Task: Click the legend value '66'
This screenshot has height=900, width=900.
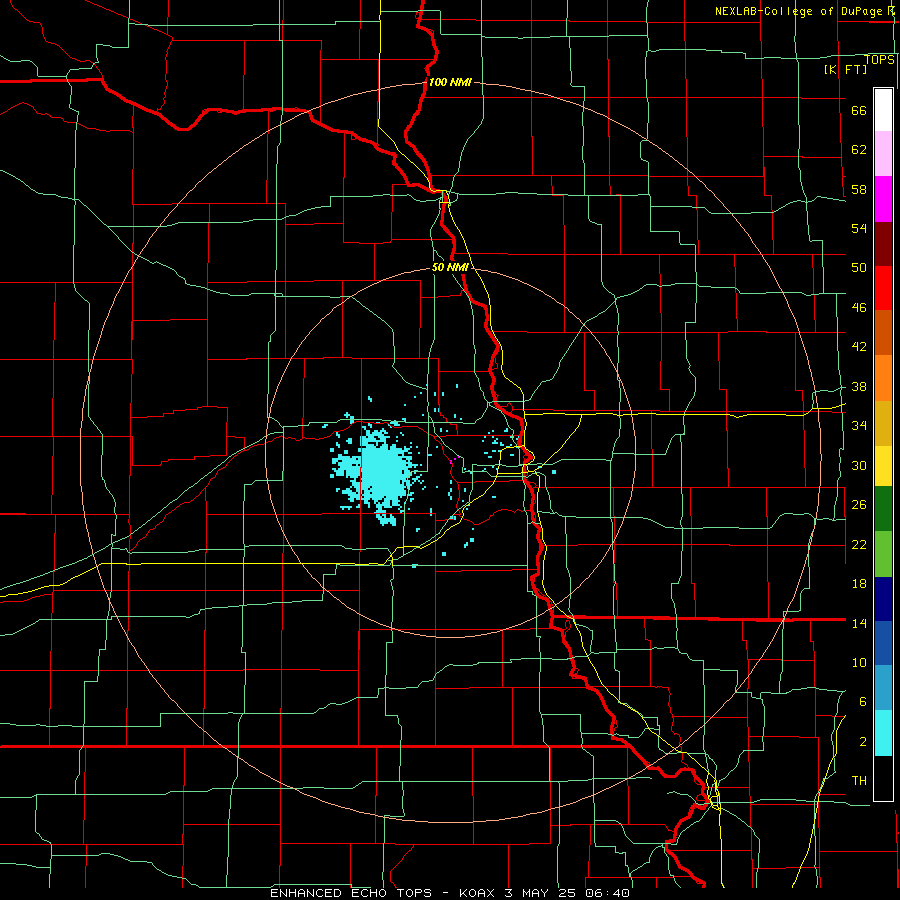Action: (859, 110)
